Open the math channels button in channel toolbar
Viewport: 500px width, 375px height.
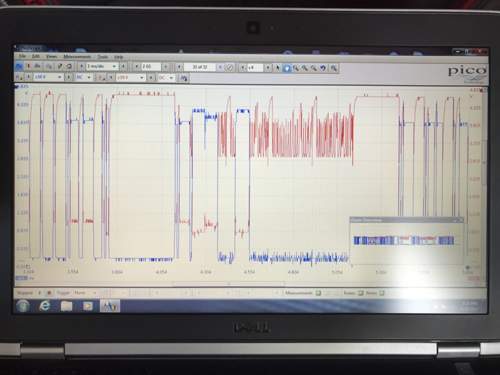point(183,78)
